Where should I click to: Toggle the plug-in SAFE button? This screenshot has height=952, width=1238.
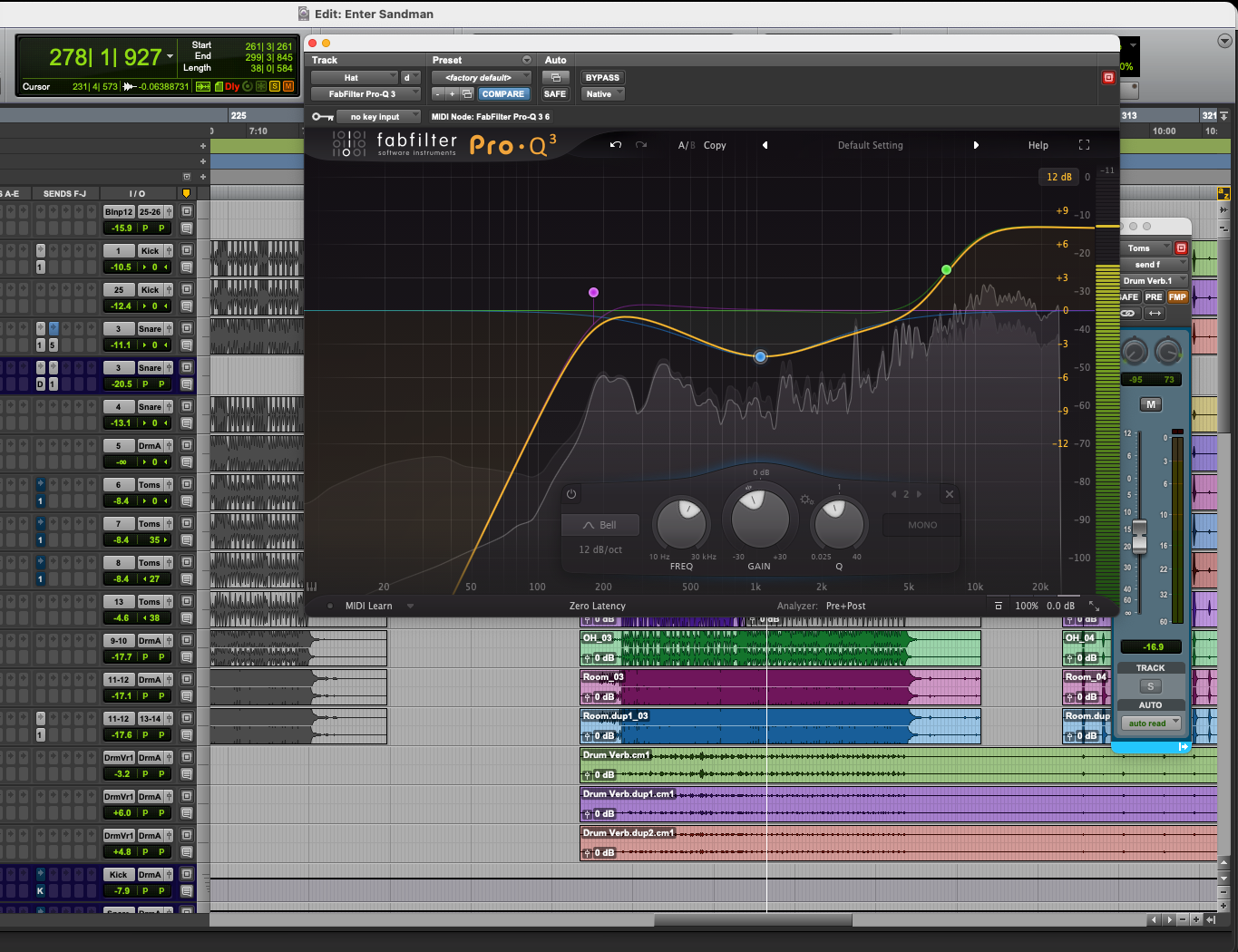(555, 94)
